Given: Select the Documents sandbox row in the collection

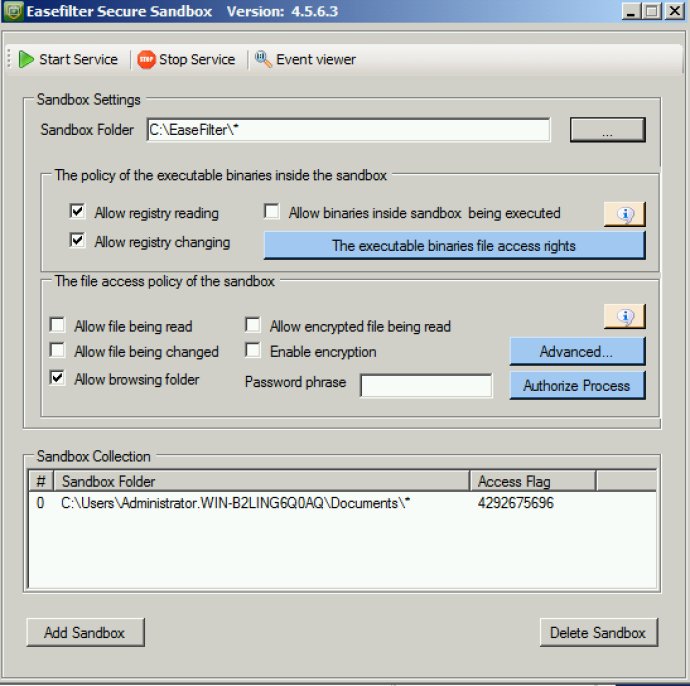Looking at the screenshot, I should coord(342,503).
